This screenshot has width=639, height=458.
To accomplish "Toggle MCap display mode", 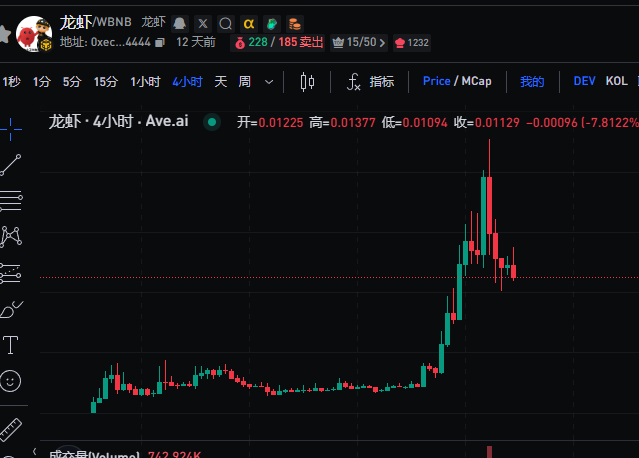I will tap(476, 81).
